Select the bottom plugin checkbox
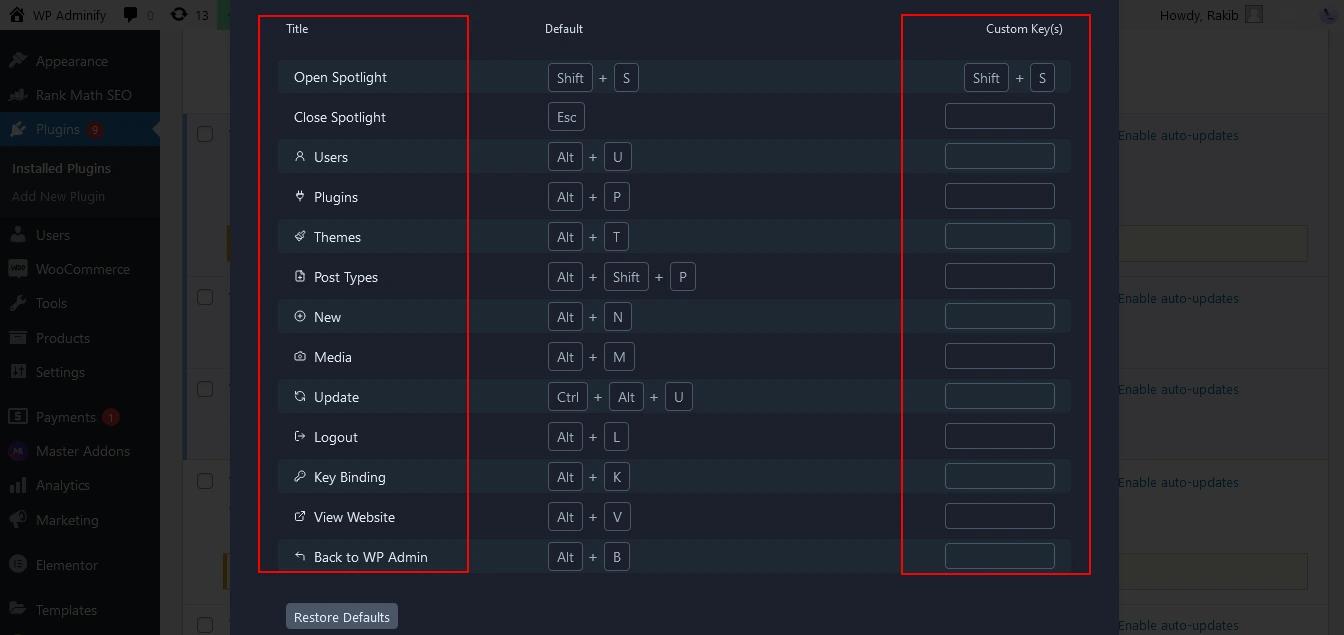 206,624
